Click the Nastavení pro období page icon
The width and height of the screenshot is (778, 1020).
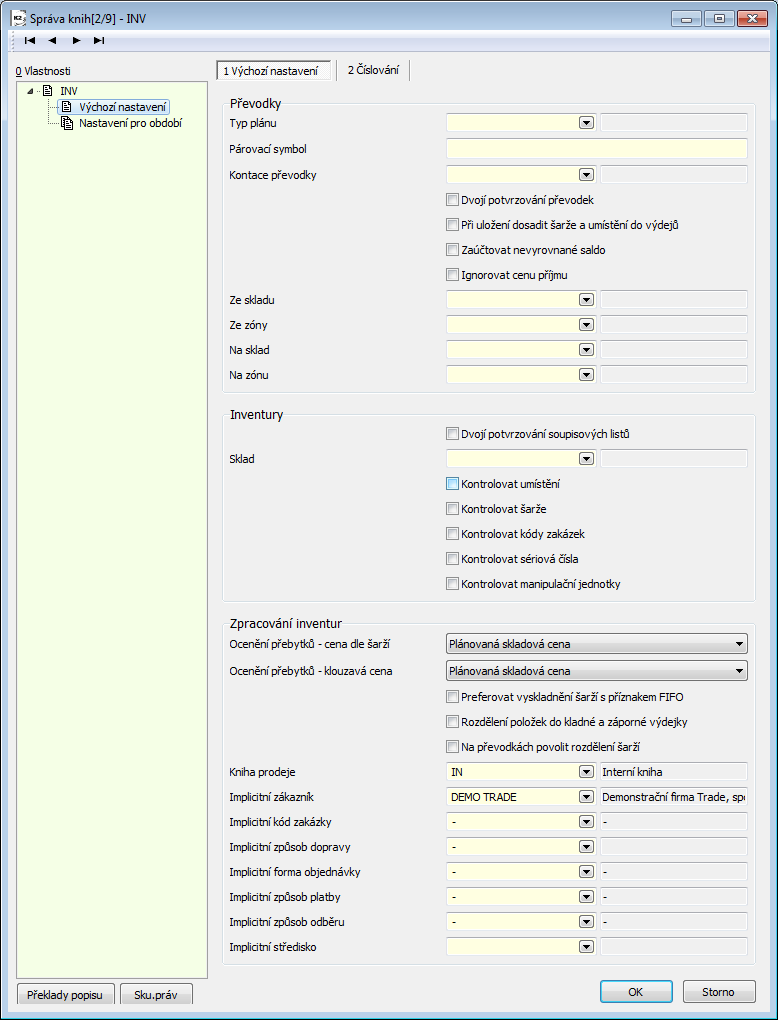click(x=67, y=123)
